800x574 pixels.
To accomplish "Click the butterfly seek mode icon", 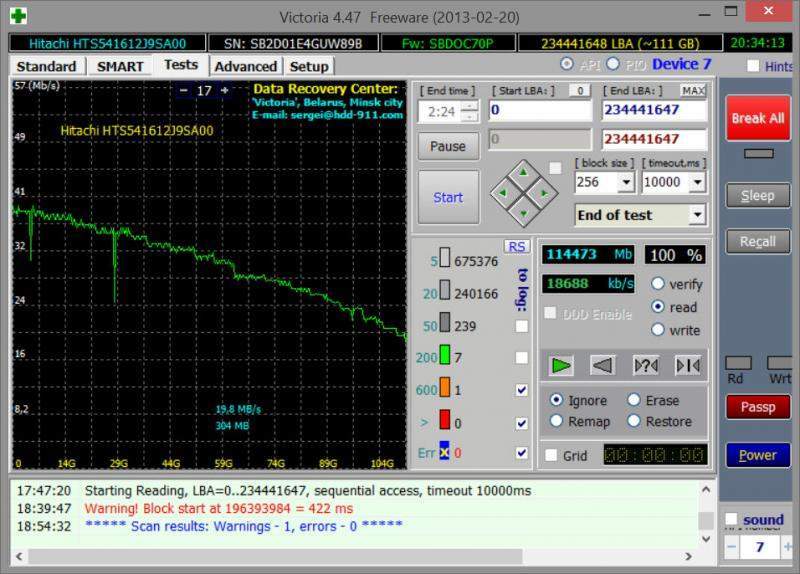I will tap(687, 365).
